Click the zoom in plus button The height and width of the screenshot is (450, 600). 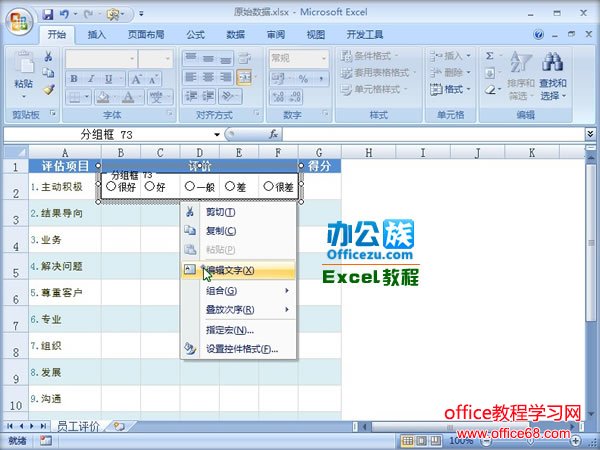(x=575, y=441)
